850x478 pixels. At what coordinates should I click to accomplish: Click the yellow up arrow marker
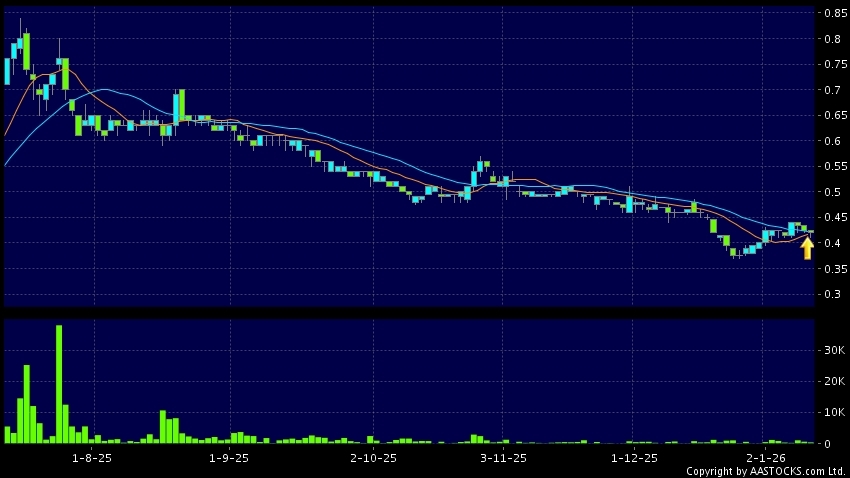[807, 248]
